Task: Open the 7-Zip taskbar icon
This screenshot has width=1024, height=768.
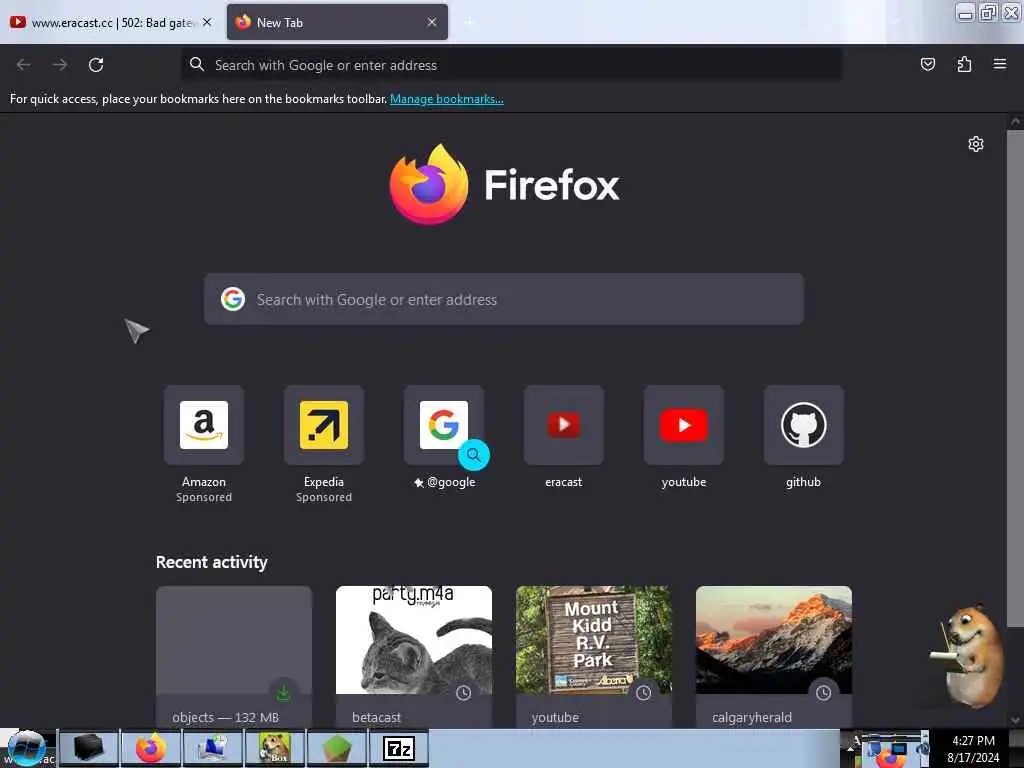Action: 399,748
